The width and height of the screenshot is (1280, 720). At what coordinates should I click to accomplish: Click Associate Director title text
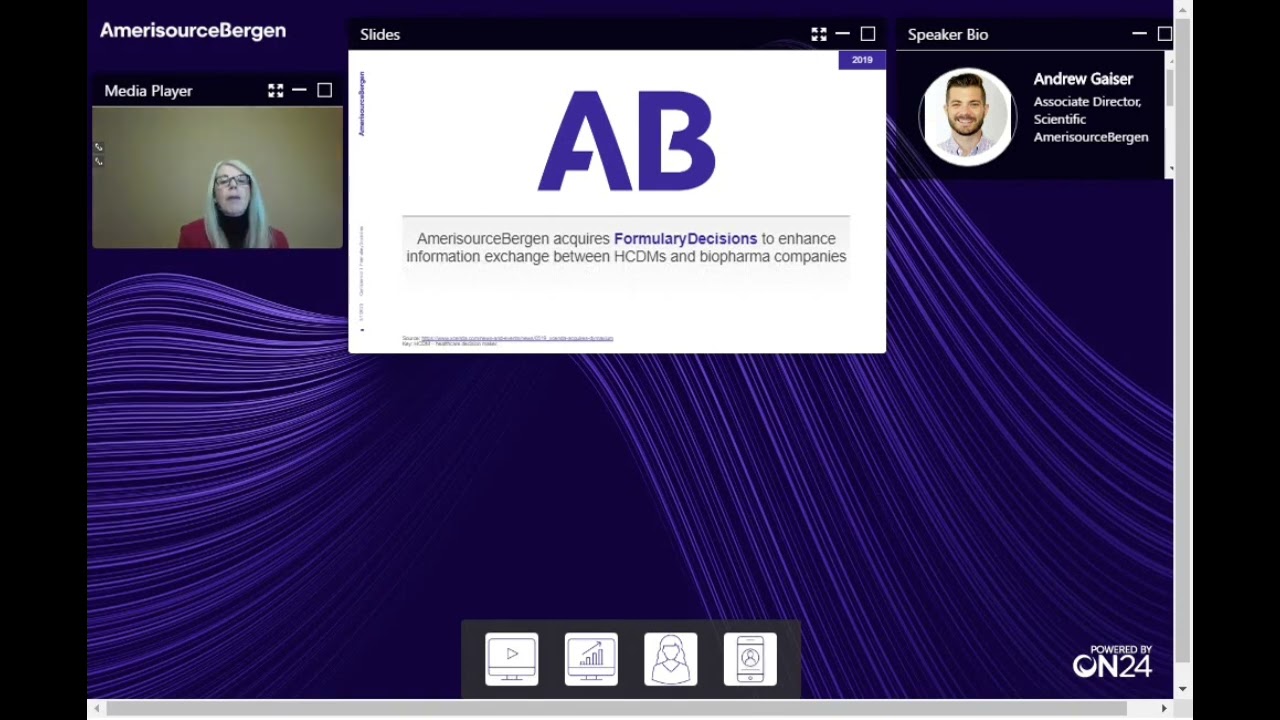[1087, 102]
